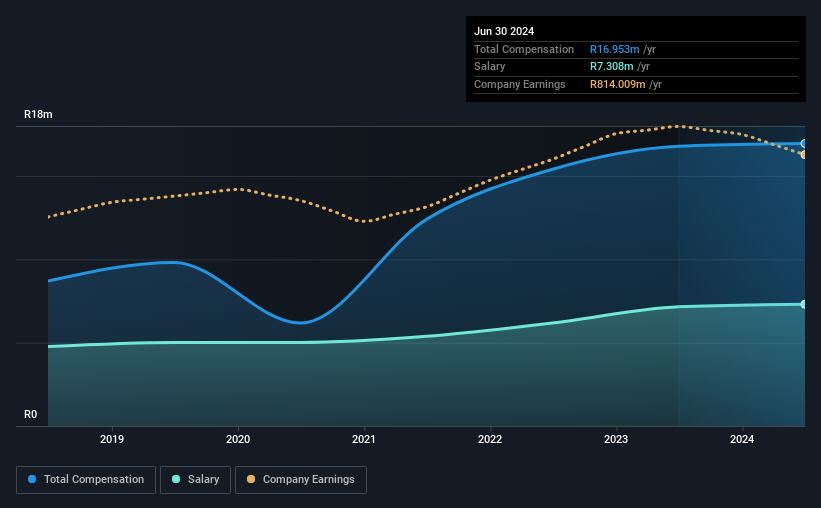Click the 2019 x-axis label

coord(112,439)
